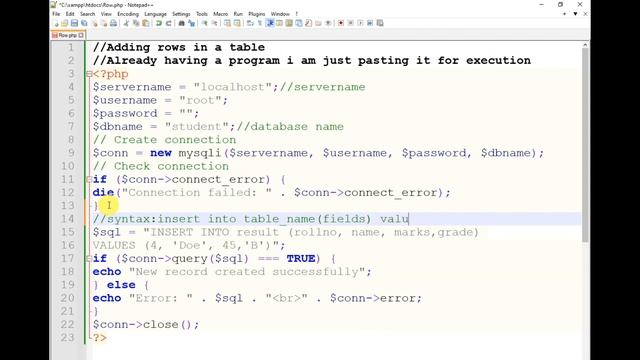Close the Row.php tab with its close button
The height and width of the screenshot is (360, 640).
[81, 36]
